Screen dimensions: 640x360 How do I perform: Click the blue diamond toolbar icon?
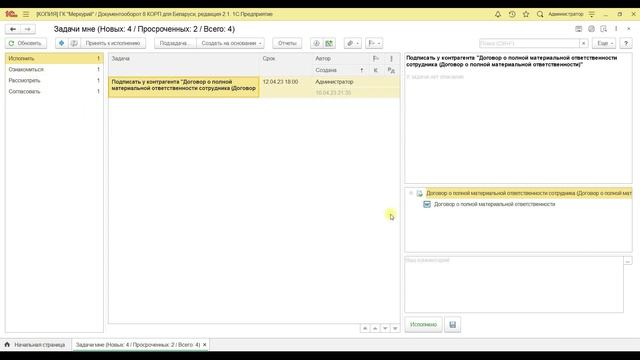tap(61, 43)
